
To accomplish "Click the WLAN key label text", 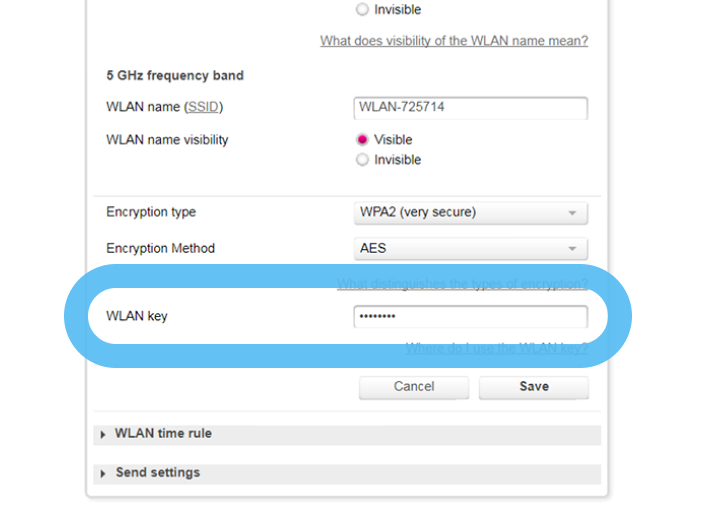I will click(137, 317).
